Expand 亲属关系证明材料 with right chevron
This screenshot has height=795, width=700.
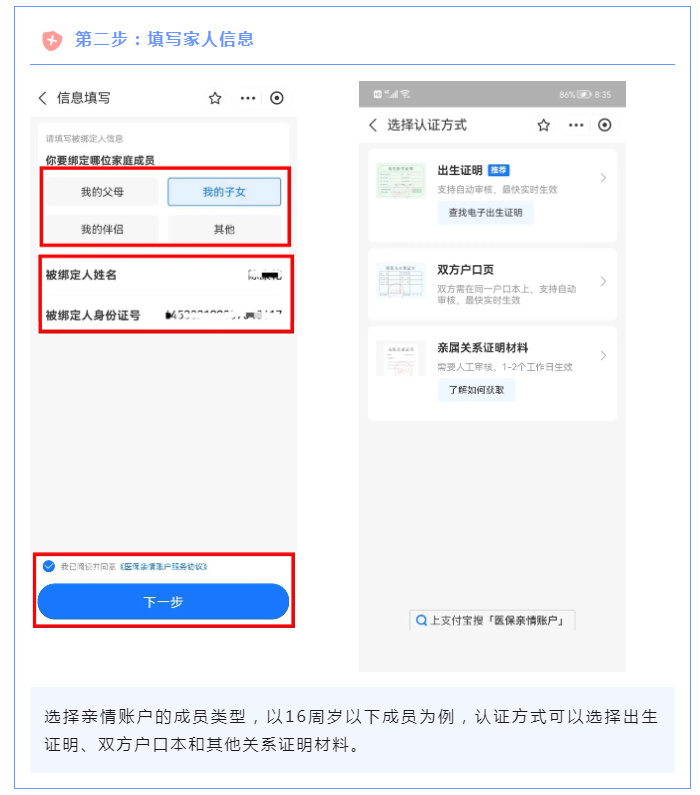pyautogui.click(x=603, y=355)
